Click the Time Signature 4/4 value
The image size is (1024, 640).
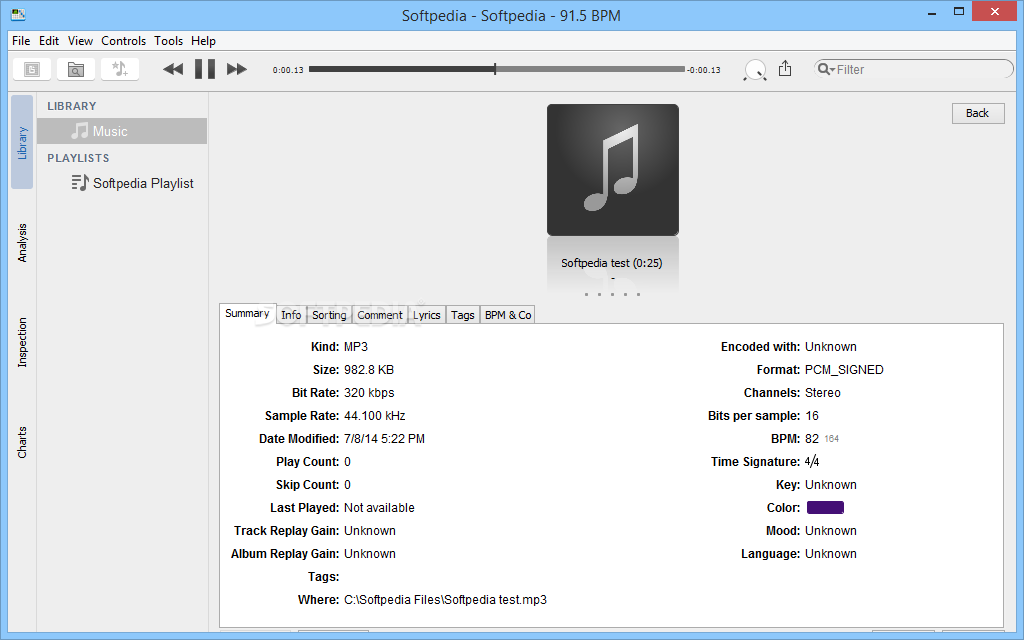[x=812, y=462]
